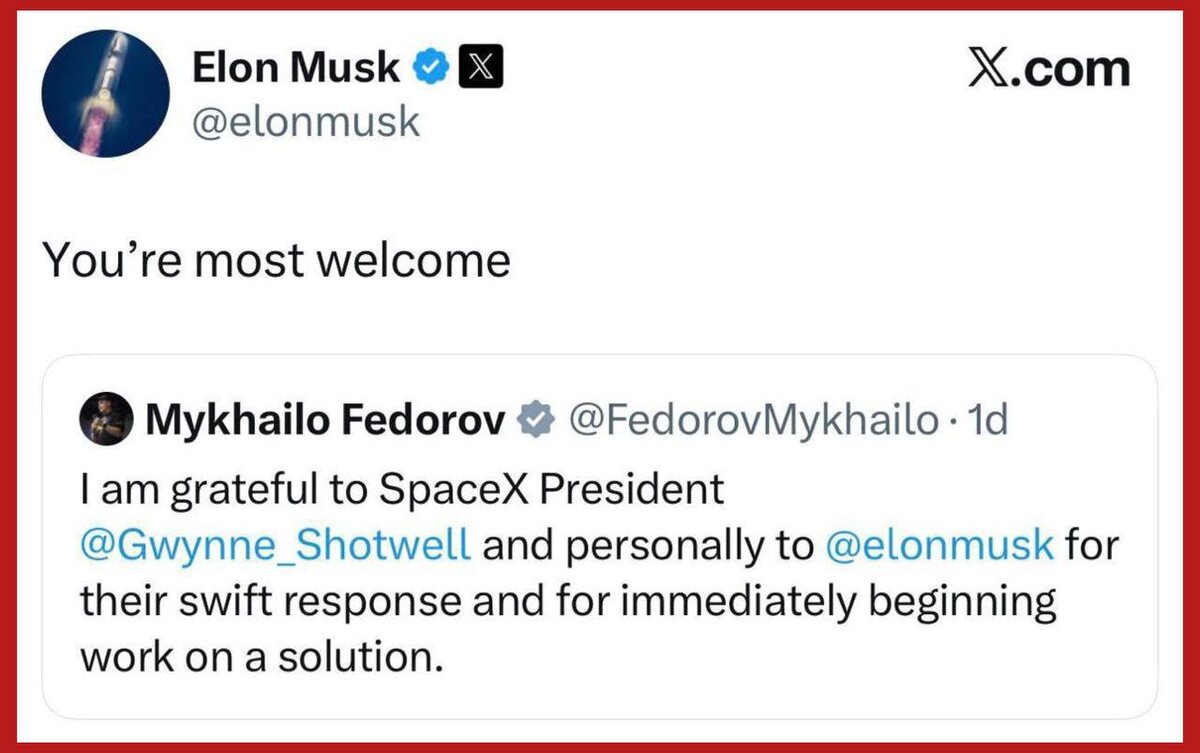
Task: Click the 1d timestamp of quoted post
Action: [986, 421]
